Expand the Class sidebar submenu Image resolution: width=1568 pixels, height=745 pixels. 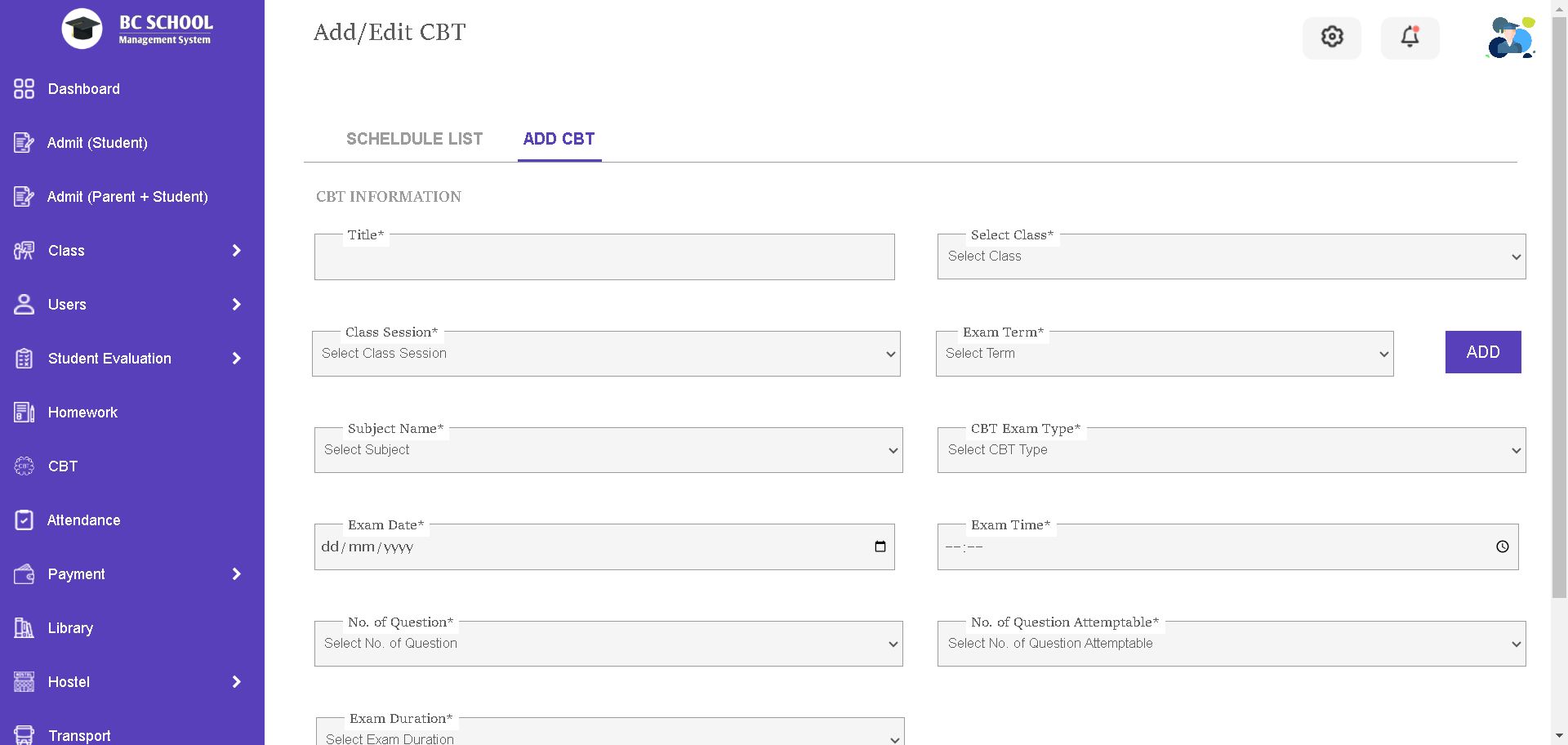click(x=237, y=251)
